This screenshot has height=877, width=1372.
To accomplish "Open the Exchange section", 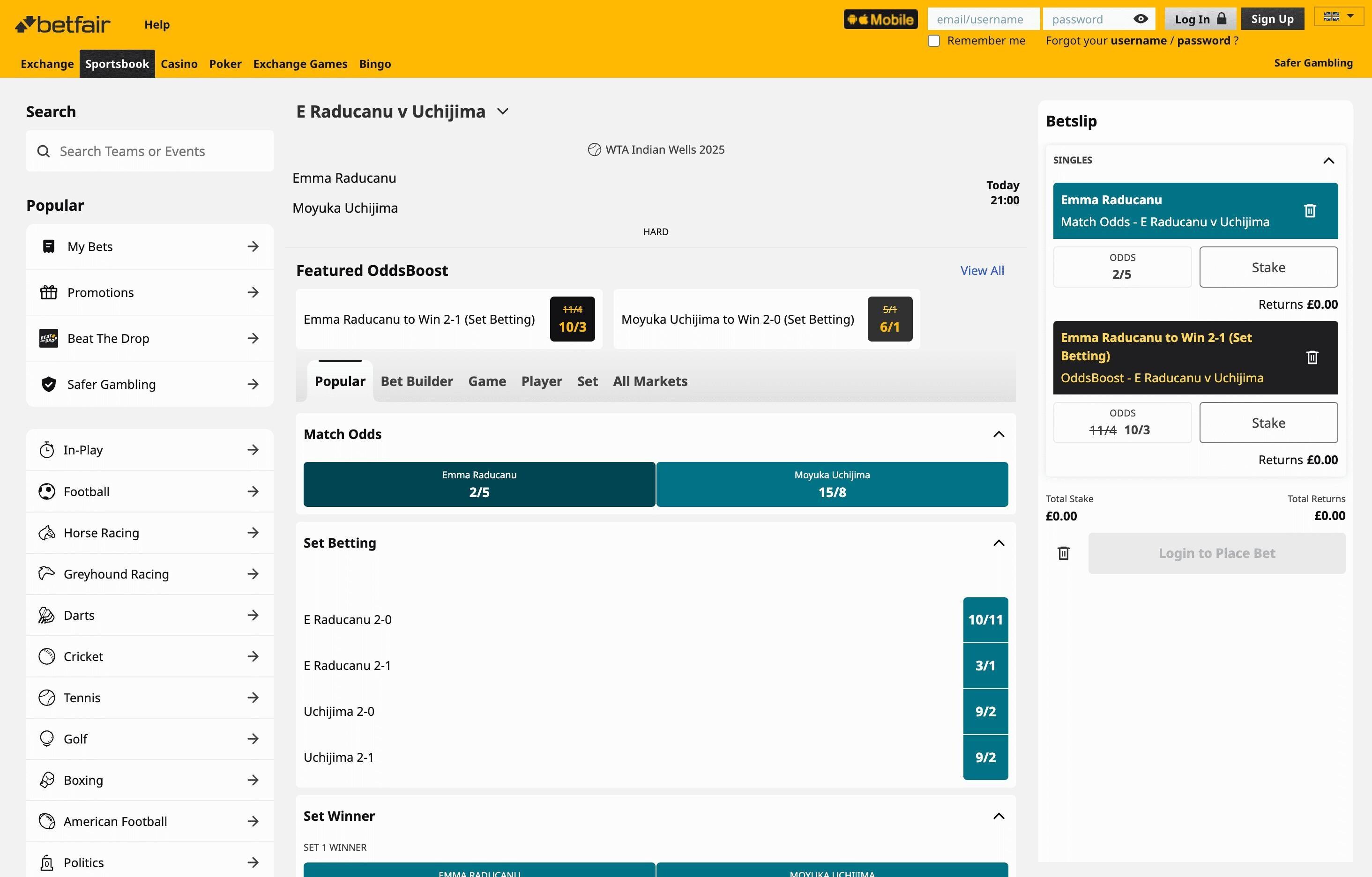I will tap(47, 64).
